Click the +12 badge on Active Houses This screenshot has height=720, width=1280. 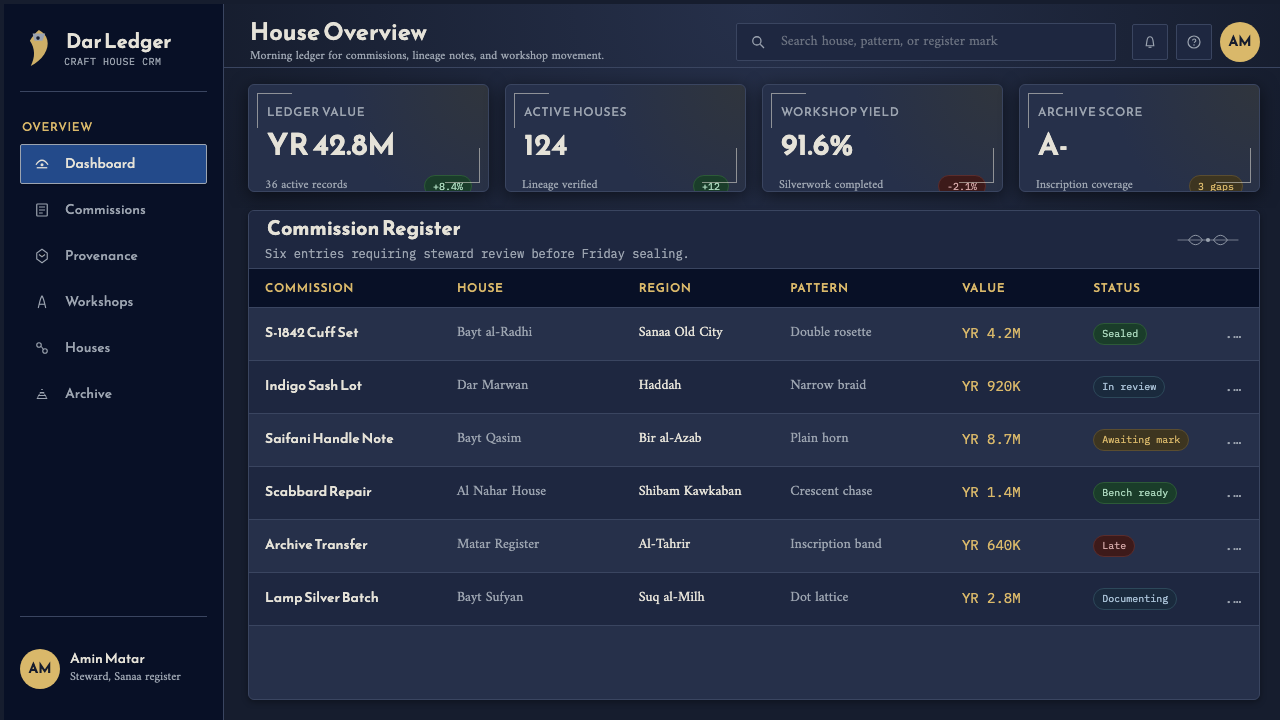[x=711, y=186]
